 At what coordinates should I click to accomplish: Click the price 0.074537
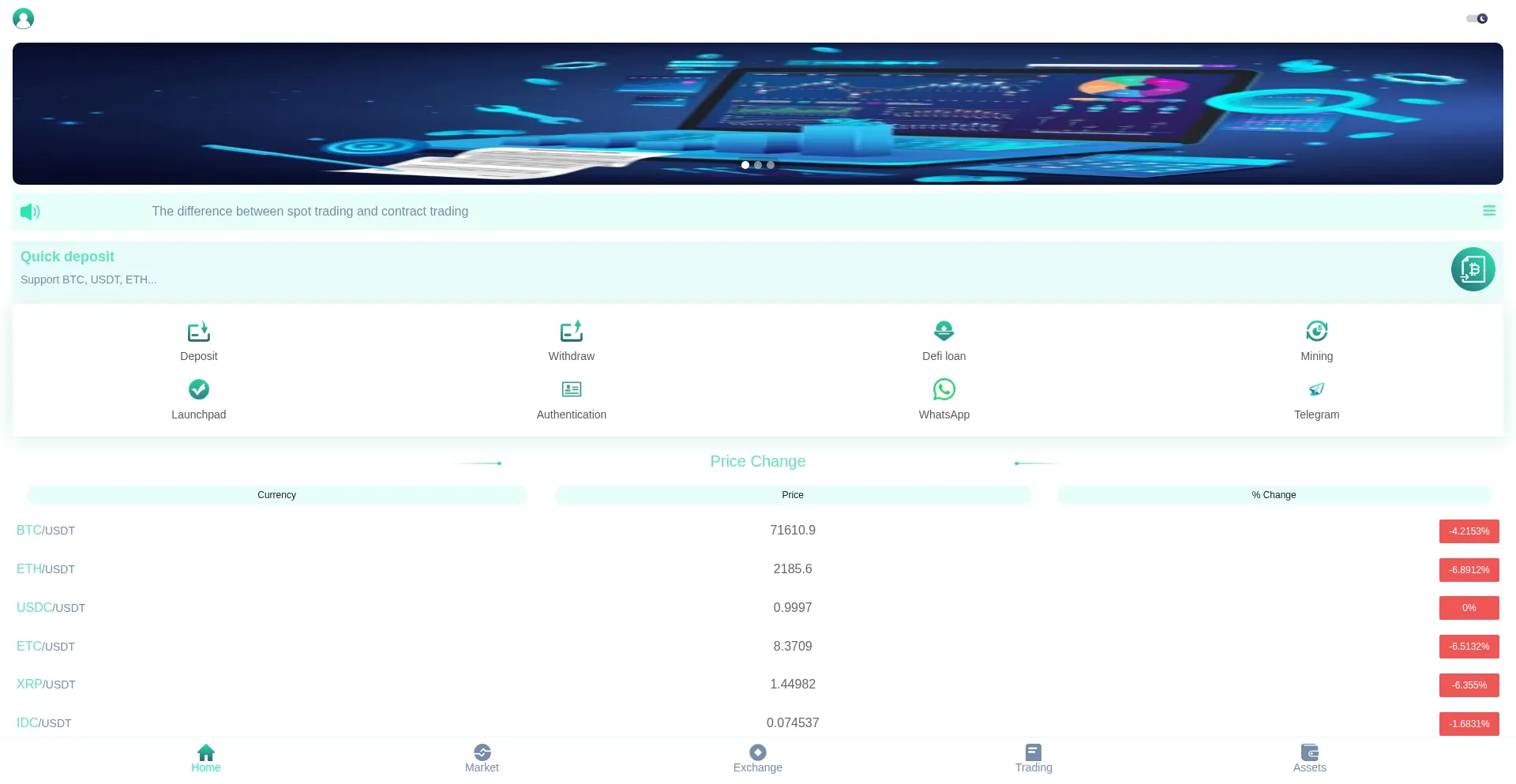tap(793, 723)
